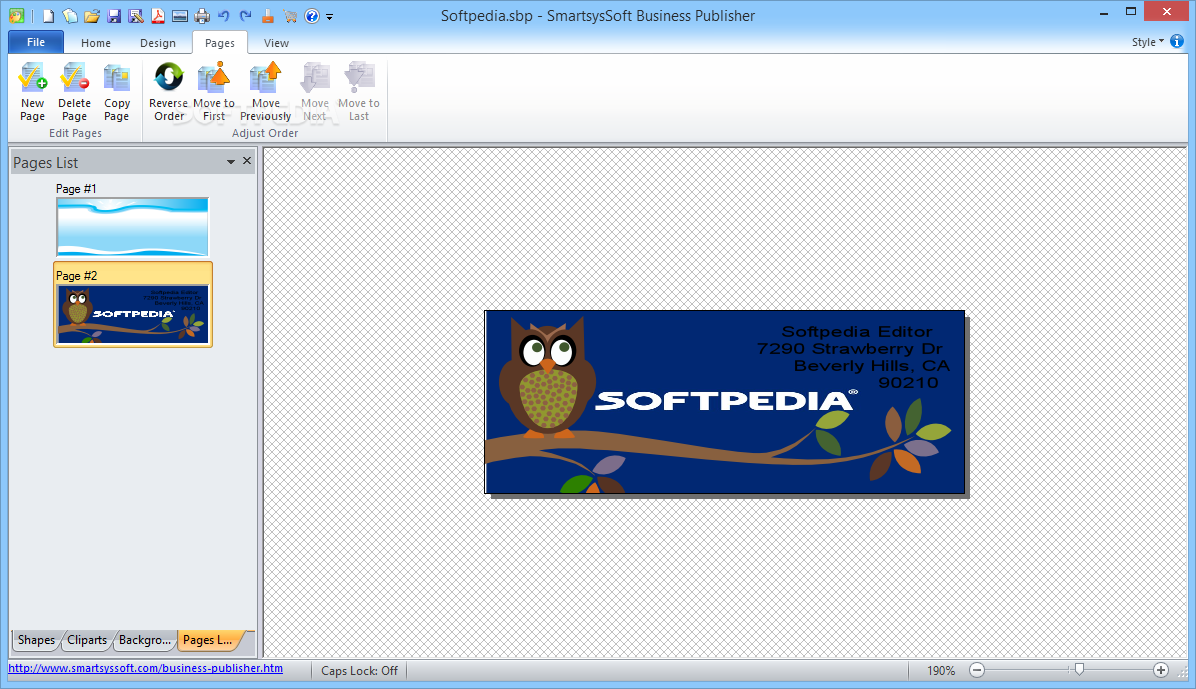Switch to the Cliparts panel tab
1196x689 pixels.
[x=87, y=639]
